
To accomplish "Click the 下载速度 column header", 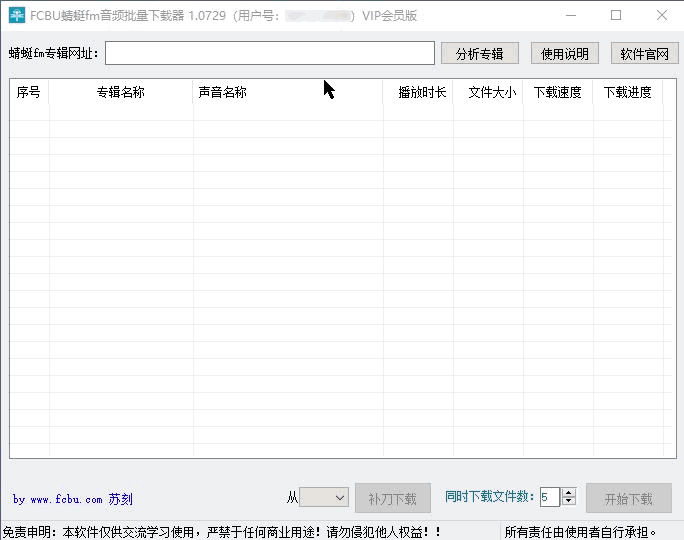I will click(557, 92).
